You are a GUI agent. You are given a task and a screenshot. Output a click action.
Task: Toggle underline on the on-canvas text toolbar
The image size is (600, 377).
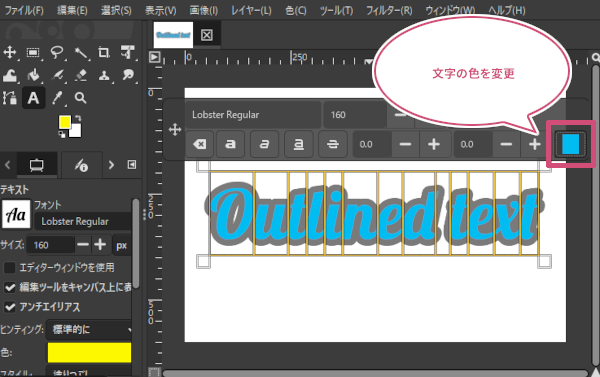coord(299,144)
